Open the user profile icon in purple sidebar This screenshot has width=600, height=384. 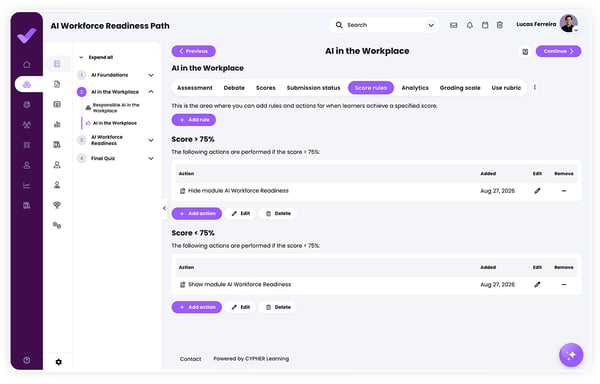click(x=27, y=165)
